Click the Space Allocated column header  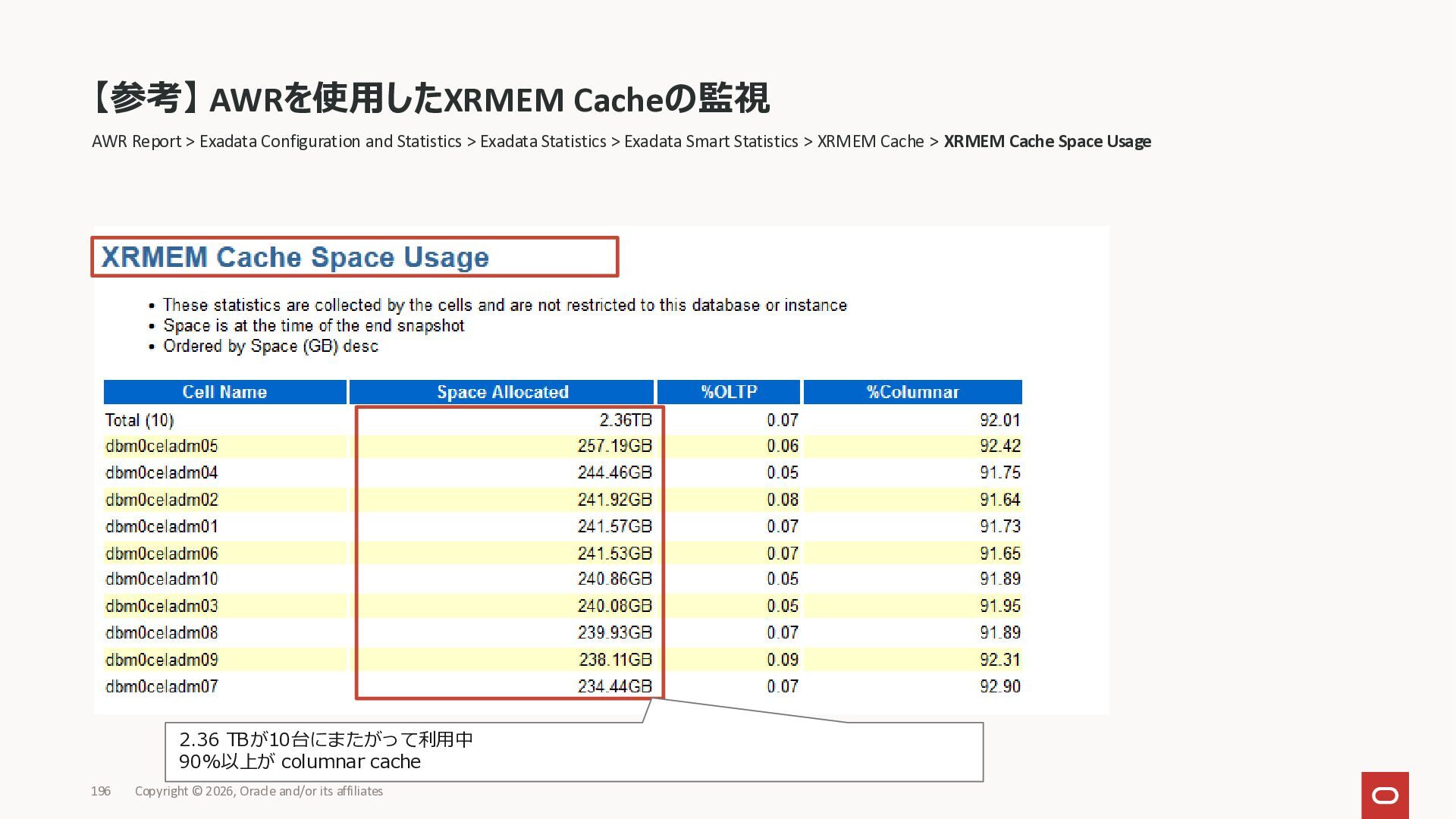click(x=502, y=392)
